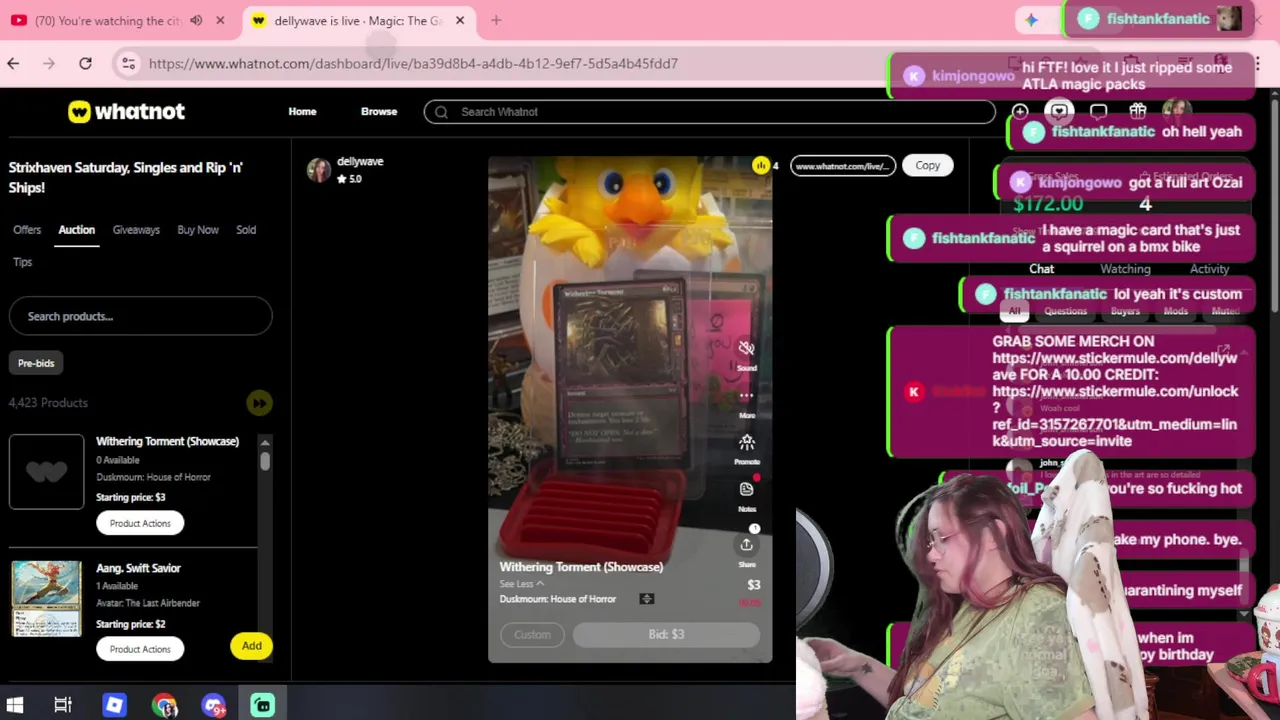
Task: Click the Custom bid button
Action: [x=532, y=635]
